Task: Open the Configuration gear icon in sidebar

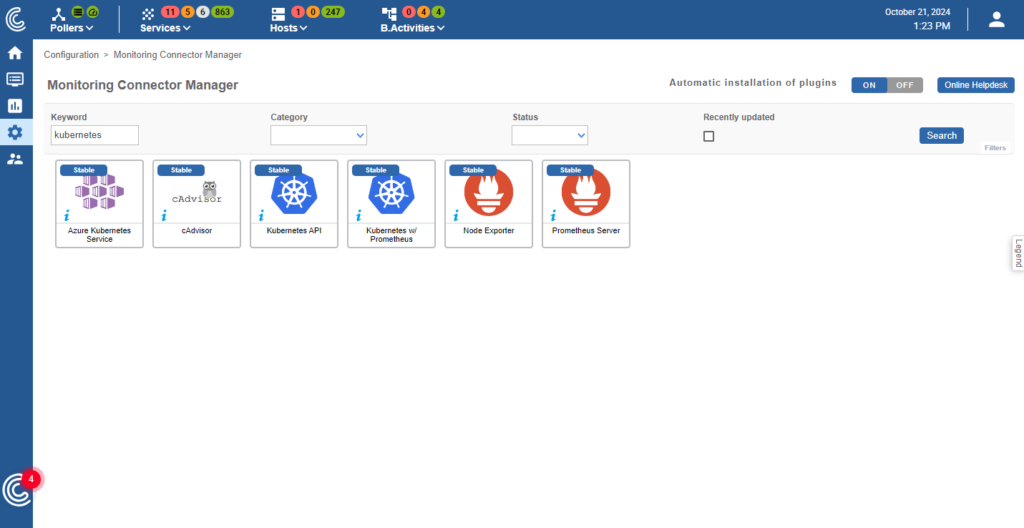Action: point(15,132)
